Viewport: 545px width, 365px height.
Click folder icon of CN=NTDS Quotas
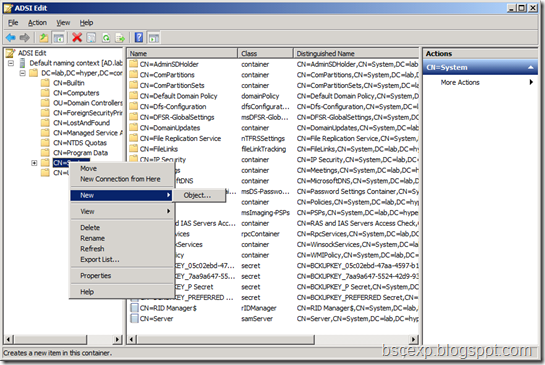(45, 143)
